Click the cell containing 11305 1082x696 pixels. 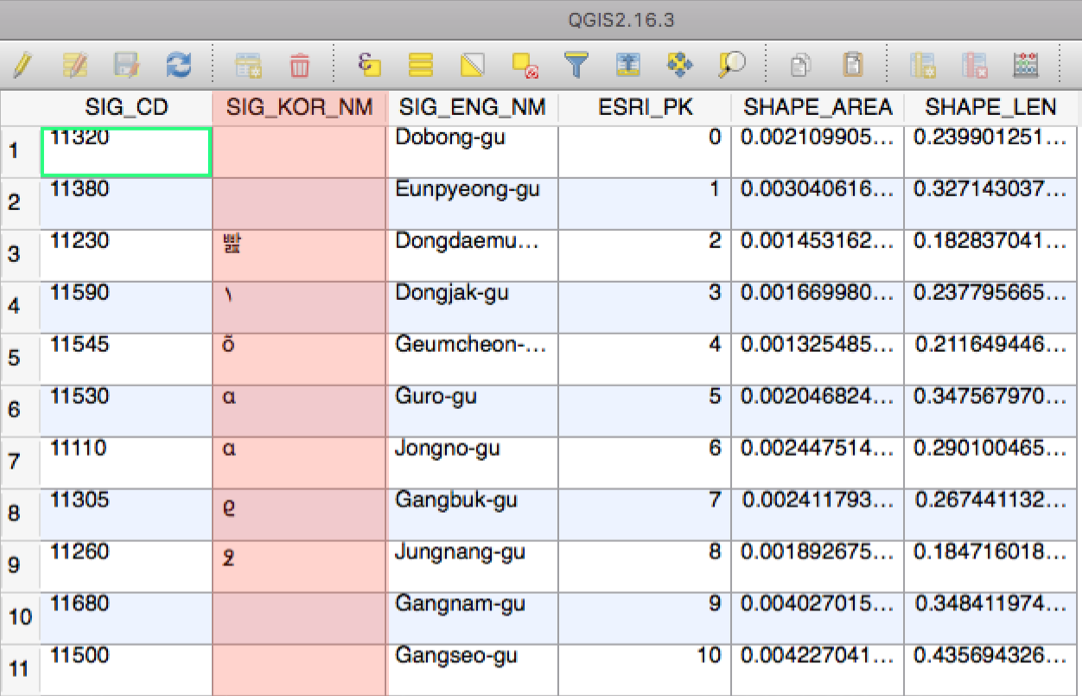pos(126,514)
